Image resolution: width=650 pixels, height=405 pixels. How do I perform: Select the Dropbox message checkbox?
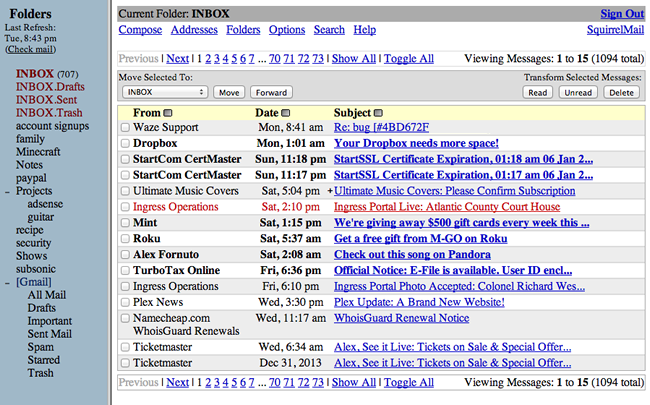point(125,143)
